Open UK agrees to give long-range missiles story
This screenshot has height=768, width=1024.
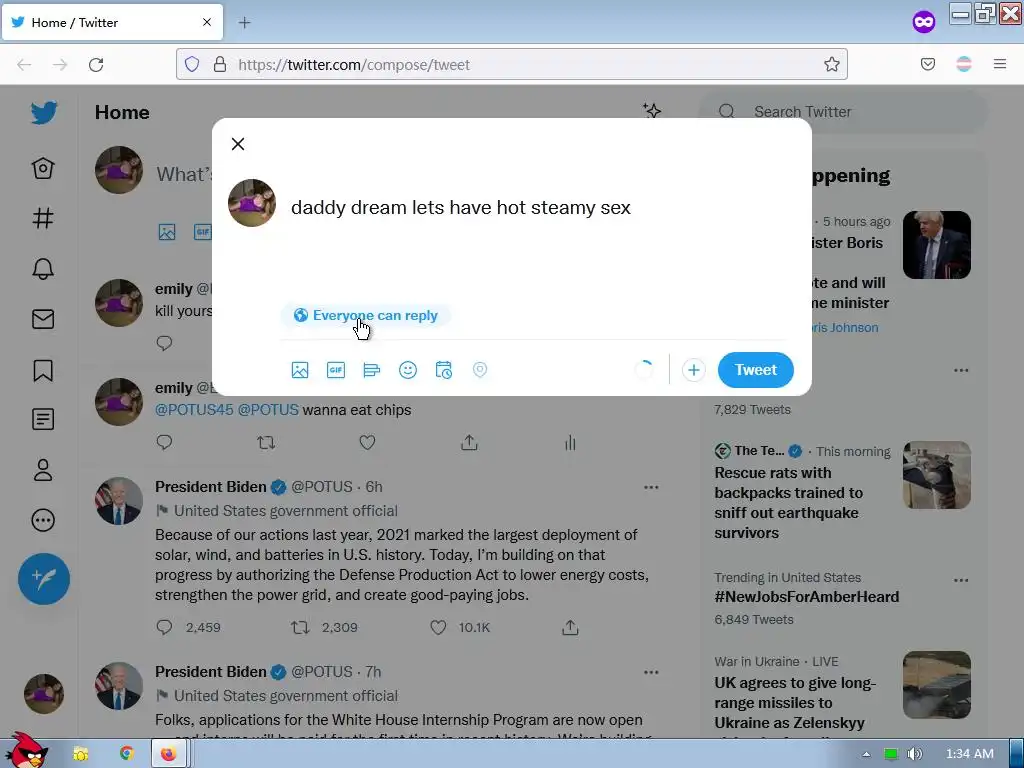pos(795,703)
